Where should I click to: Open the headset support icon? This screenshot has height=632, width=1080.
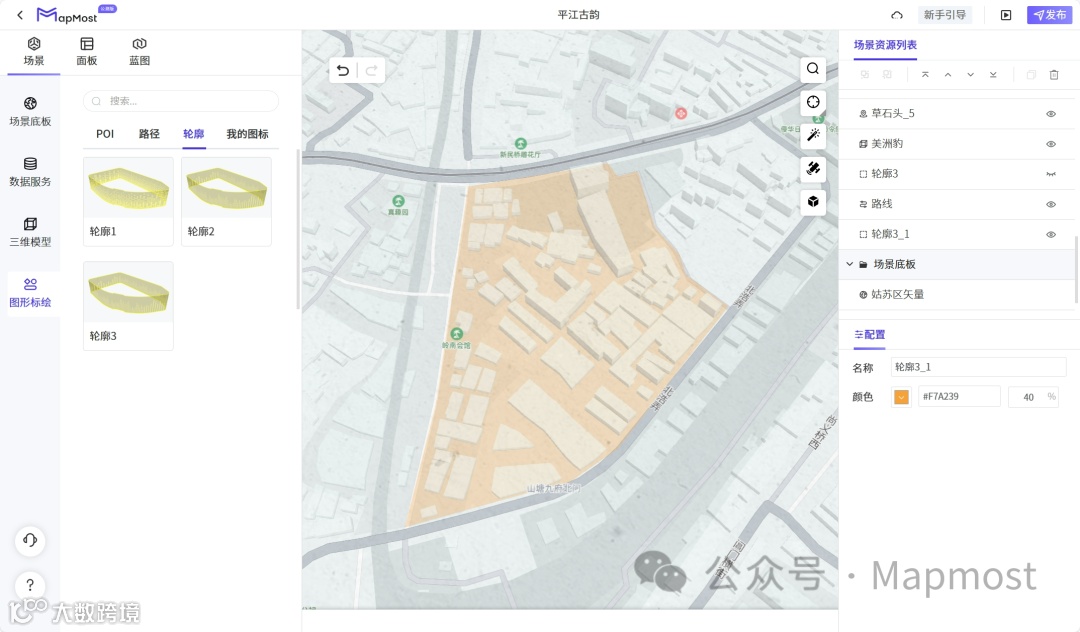[x=30, y=541]
